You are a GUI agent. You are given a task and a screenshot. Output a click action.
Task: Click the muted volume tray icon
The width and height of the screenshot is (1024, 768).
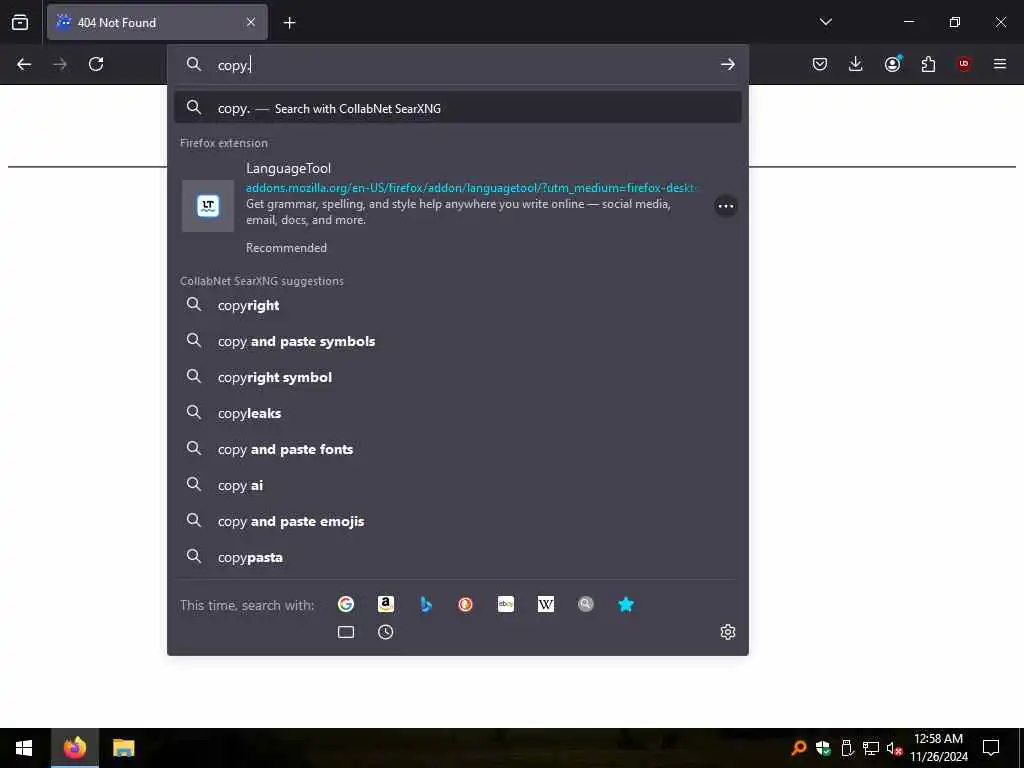(x=894, y=748)
